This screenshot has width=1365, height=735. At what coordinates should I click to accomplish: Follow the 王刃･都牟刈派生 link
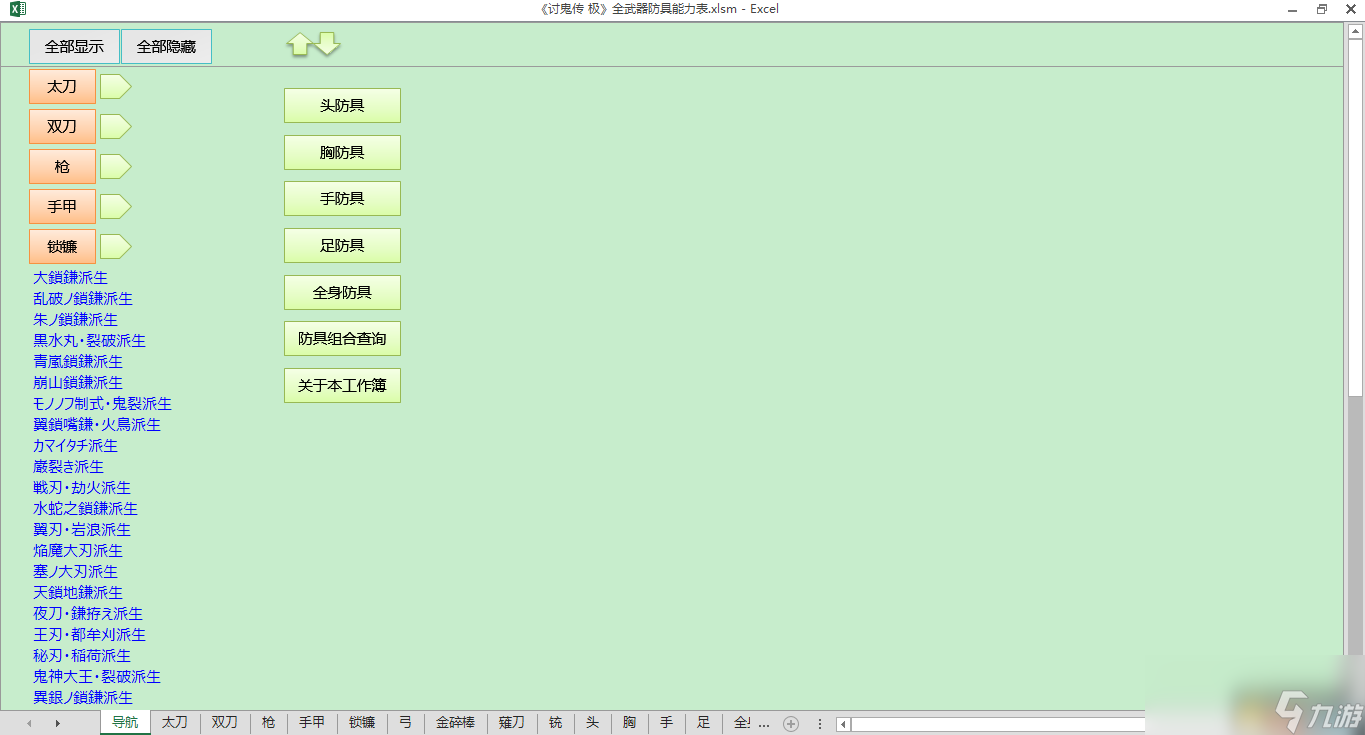pyautogui.click(x=89, y=634)
